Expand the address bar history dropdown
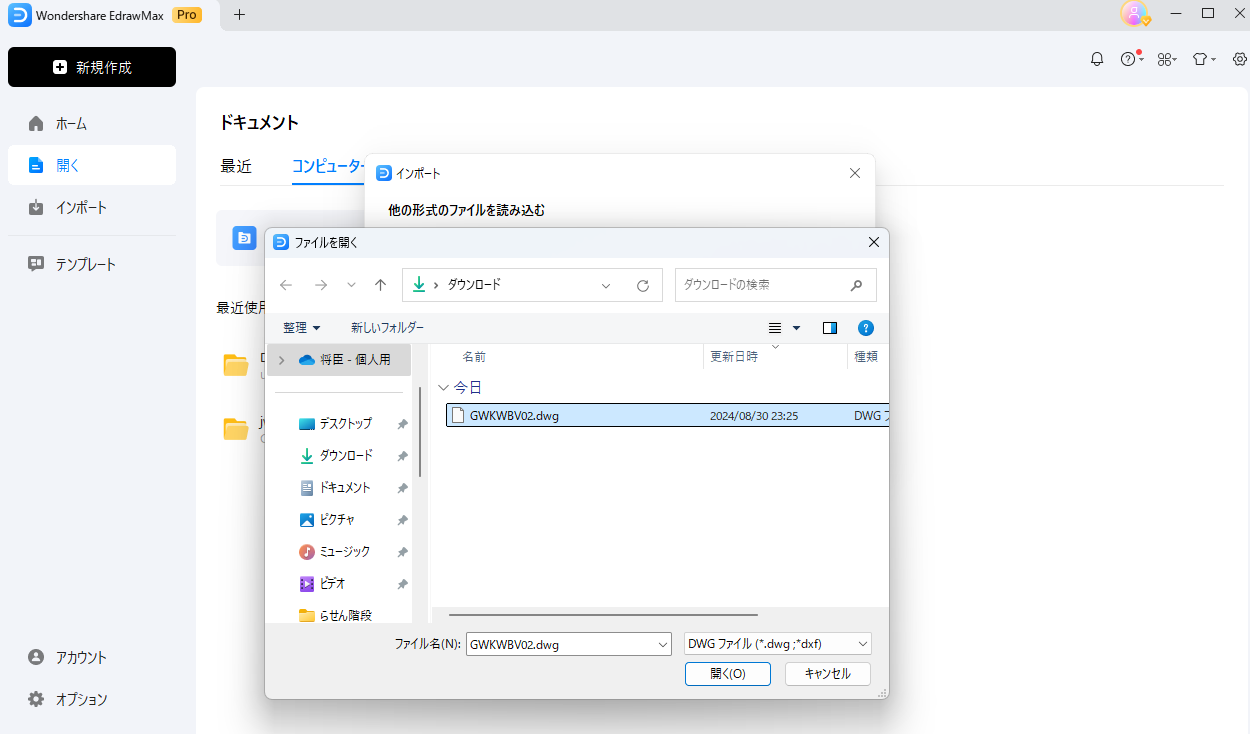 click(x=606, y=285)
